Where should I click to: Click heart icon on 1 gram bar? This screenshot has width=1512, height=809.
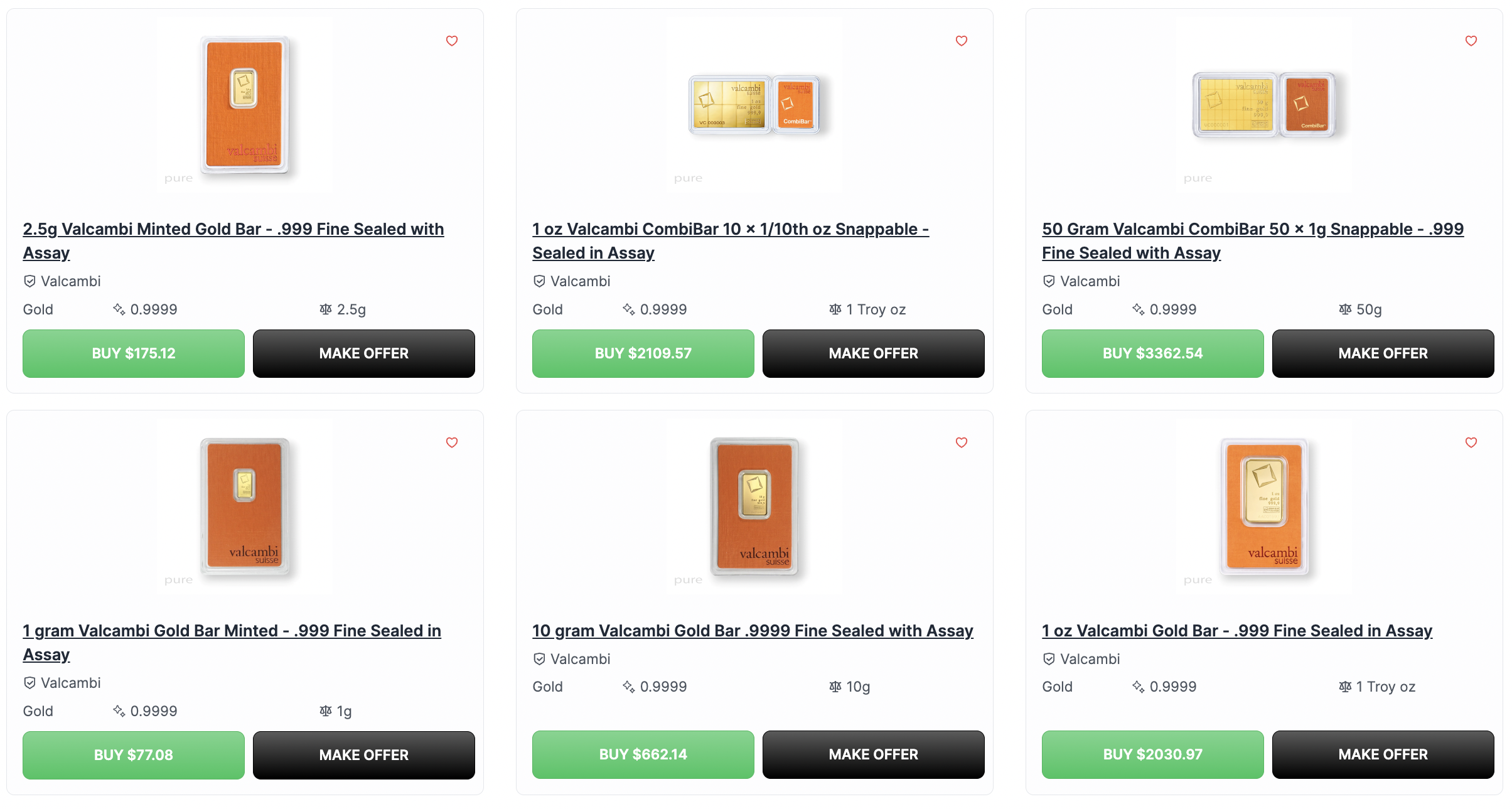pyautogui.click(x=452, y=442)
